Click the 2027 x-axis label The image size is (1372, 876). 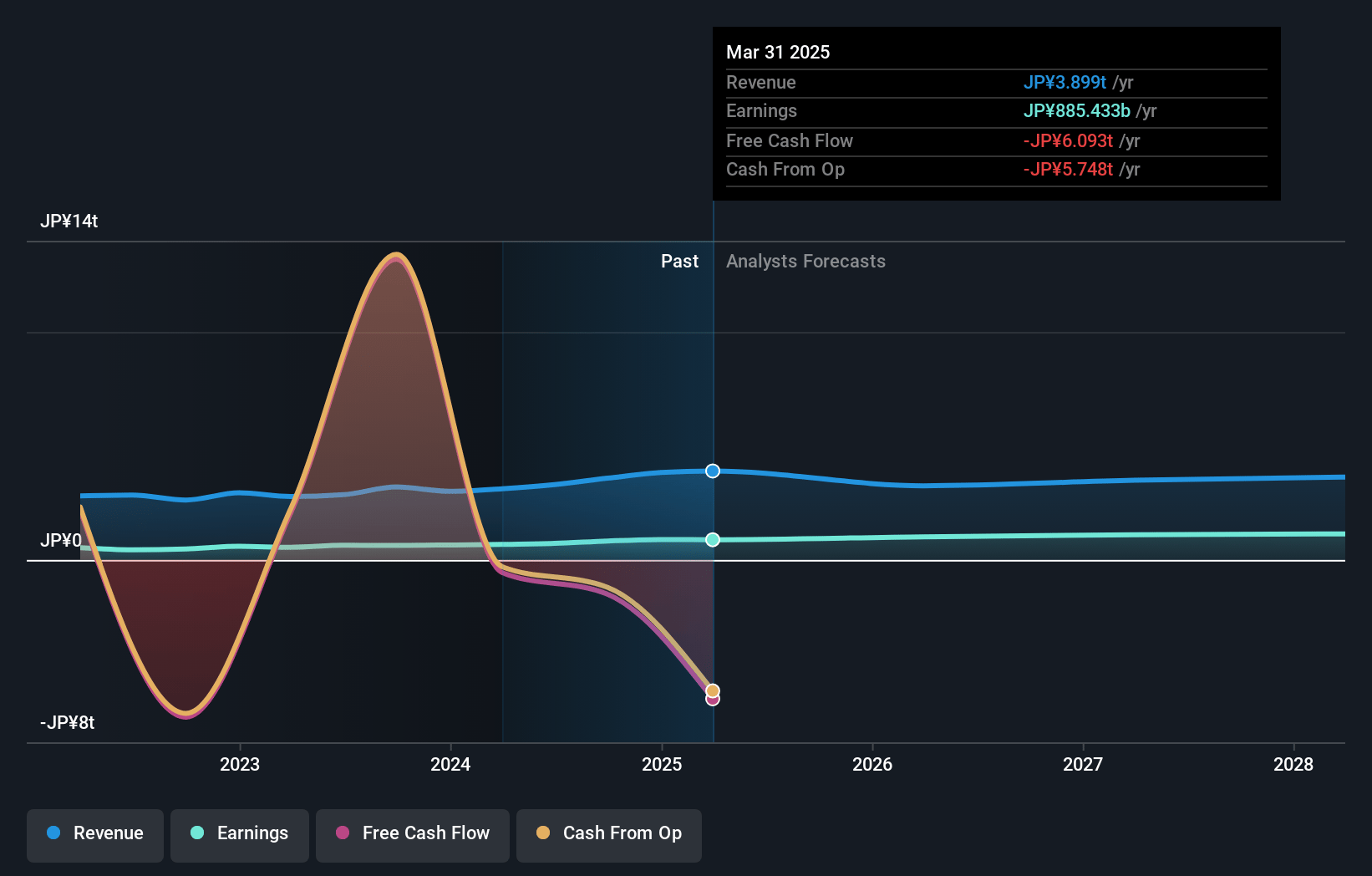click(x=1083, y=764)
